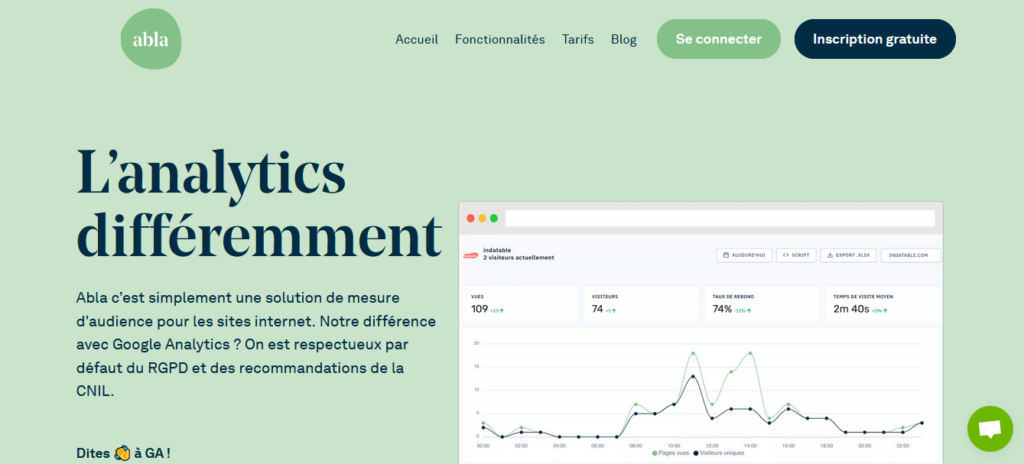
Task: Click the 22:00 axis label
Action: (x=903, y=445)
